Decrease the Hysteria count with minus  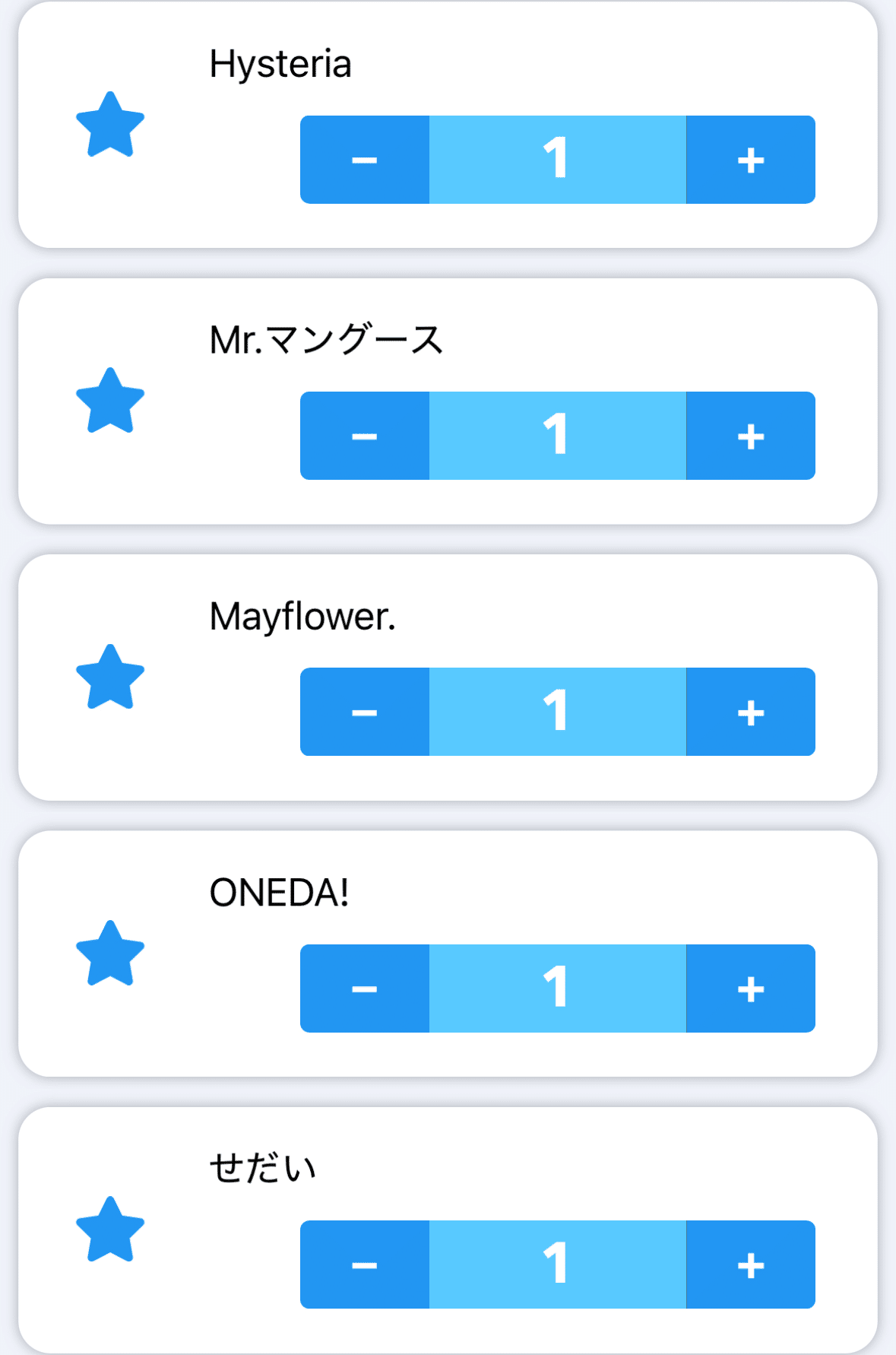(x=365, y=160)
